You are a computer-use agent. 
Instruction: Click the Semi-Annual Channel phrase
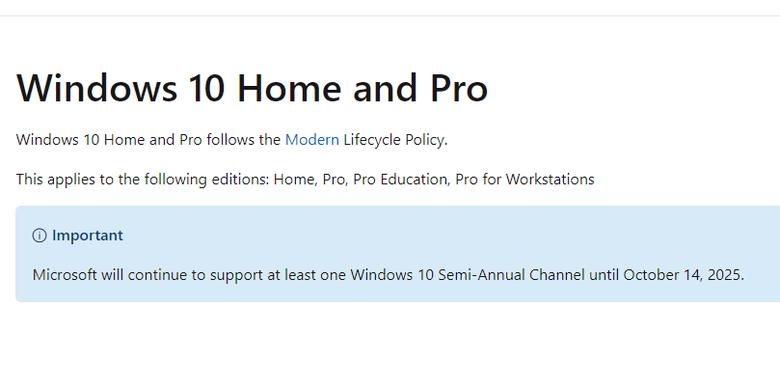pyautogui.click(x=511, y=275)
